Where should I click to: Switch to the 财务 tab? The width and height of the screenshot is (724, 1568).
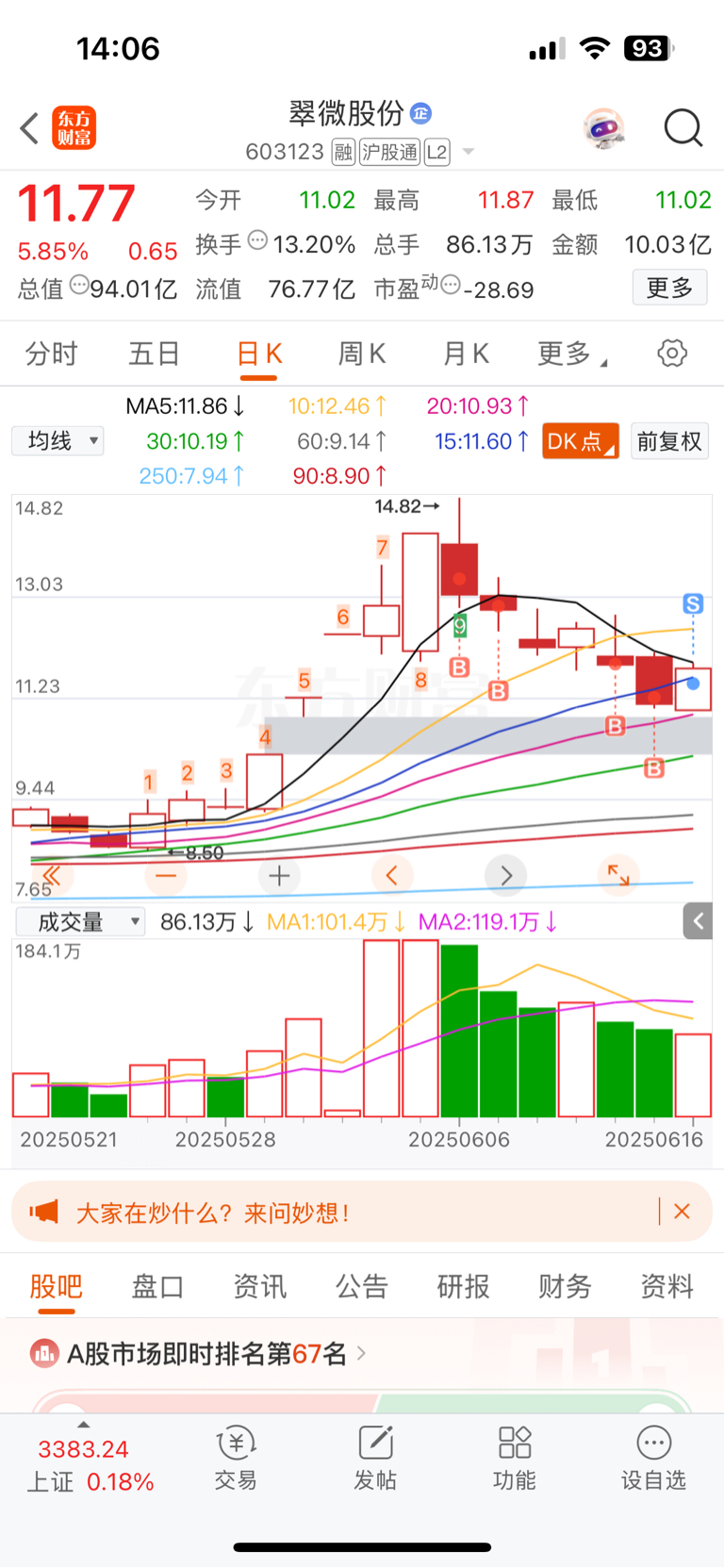(x=565, y=1286)
